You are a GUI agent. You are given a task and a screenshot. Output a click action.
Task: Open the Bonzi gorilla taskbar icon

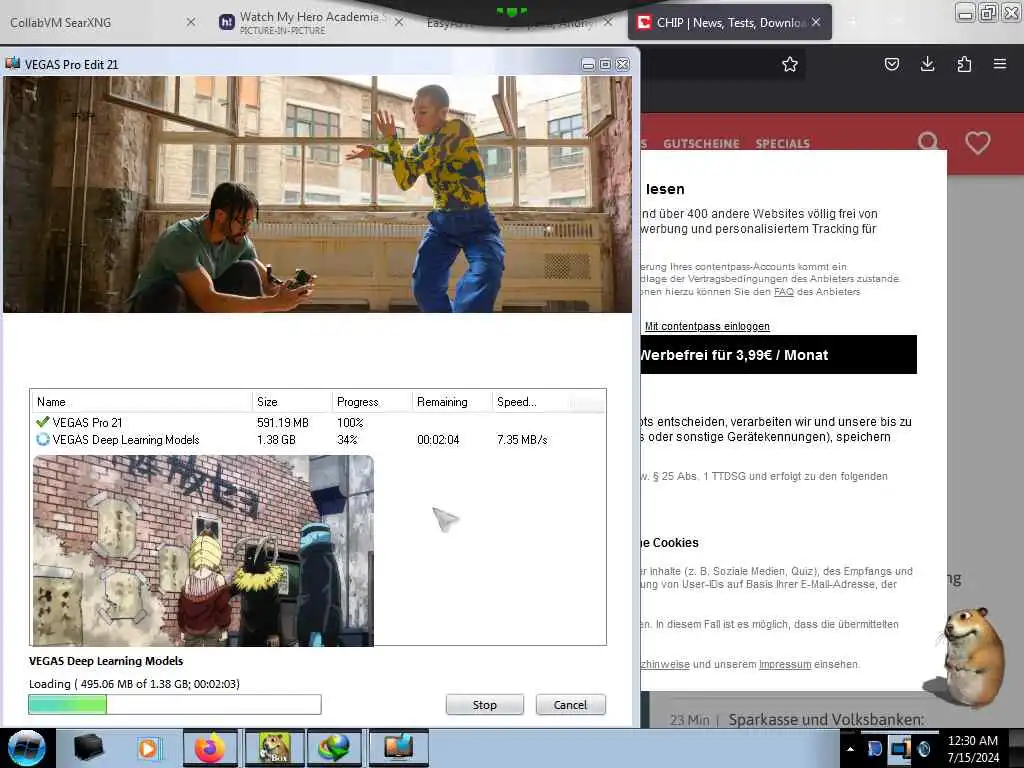(274, 748)
